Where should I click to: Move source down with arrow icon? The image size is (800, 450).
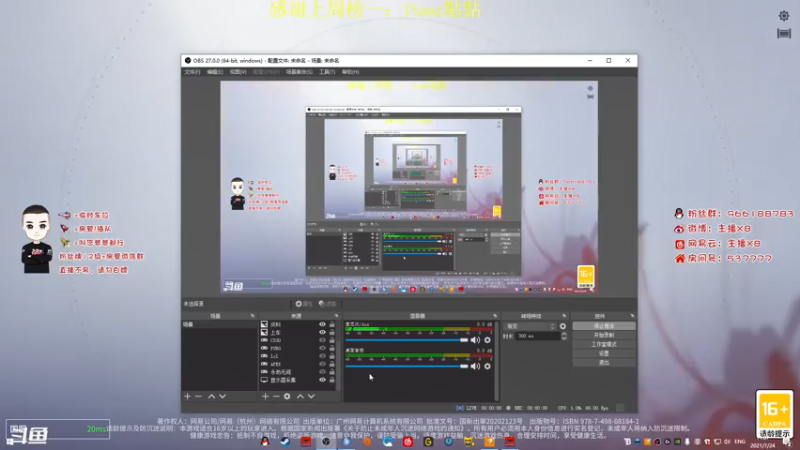point(311,396)
